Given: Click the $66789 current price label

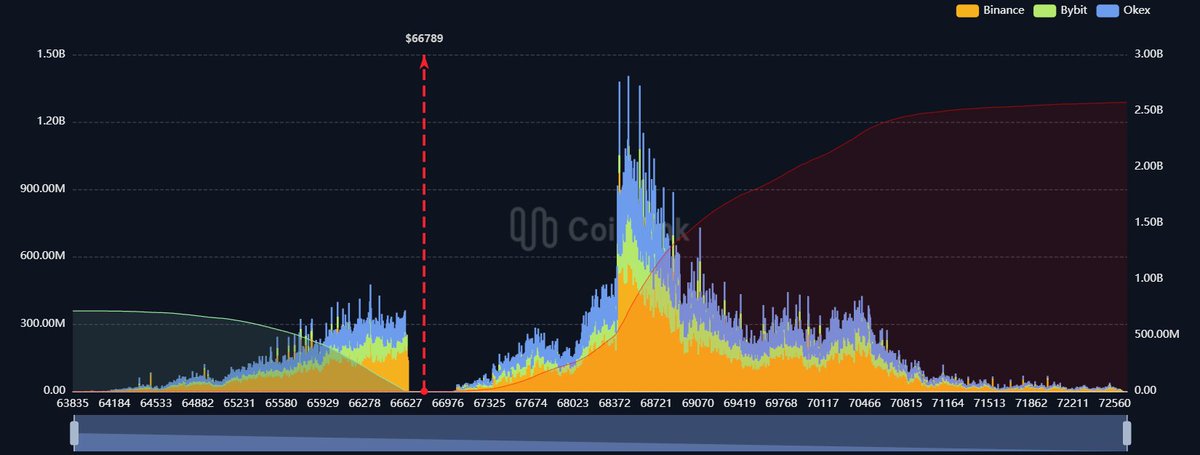Looking at the screenshot, I should [x=424, y=38].
